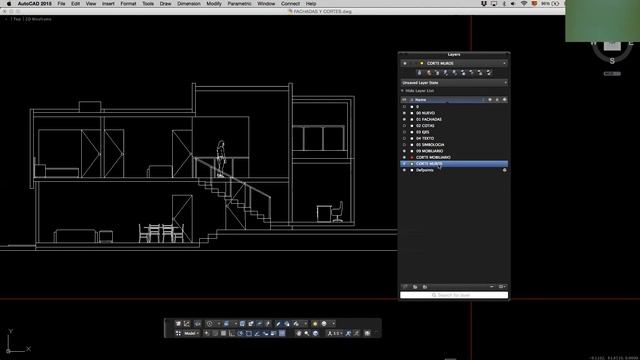The height and width of the screenshot is (360, 640).
Task: Click the magnifier Zoom icon in status bar
Action: tap(307, 333)
